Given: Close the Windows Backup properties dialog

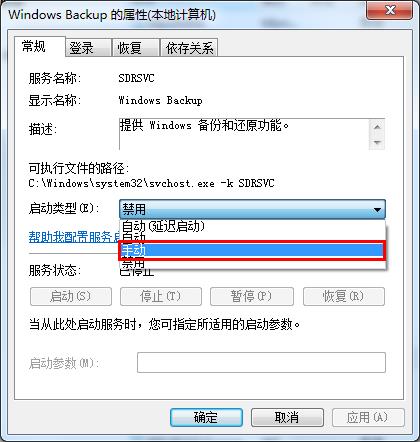Looking at the screenshot, I should (x=390, y=11).
